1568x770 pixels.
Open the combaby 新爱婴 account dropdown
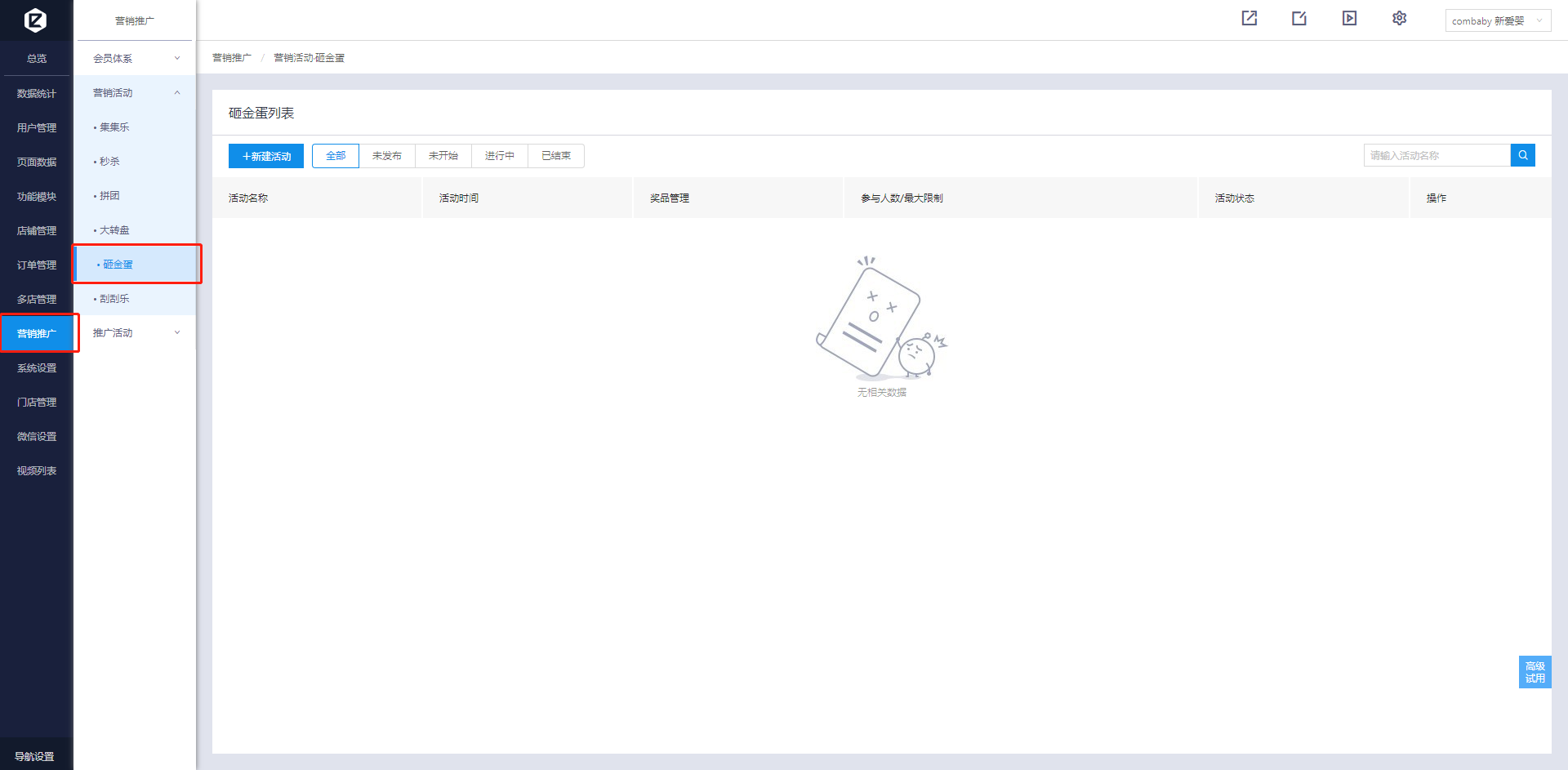(x=1497, y=21)
